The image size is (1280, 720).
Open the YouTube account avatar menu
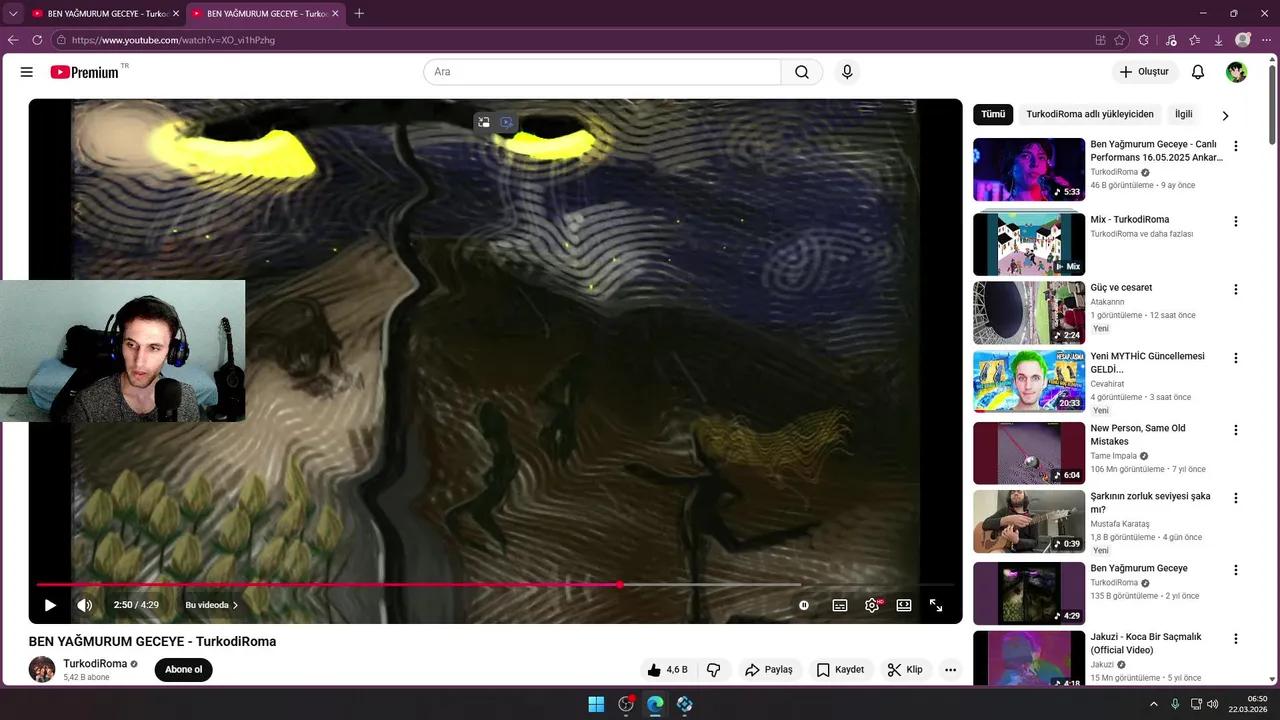point(1237,72)
